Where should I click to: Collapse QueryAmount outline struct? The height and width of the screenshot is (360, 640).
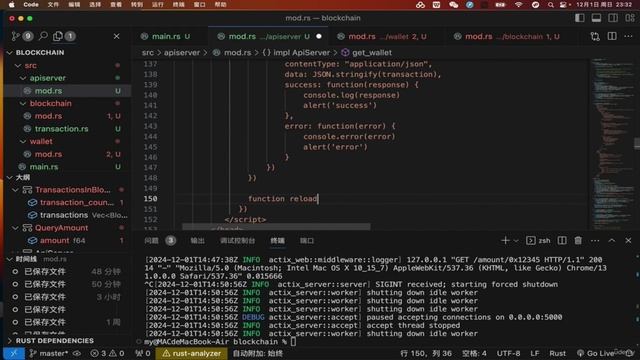coord(16,228)
